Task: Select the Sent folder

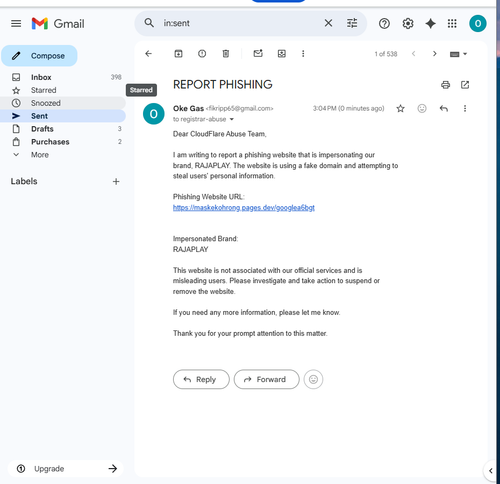Action: (63, 116)
